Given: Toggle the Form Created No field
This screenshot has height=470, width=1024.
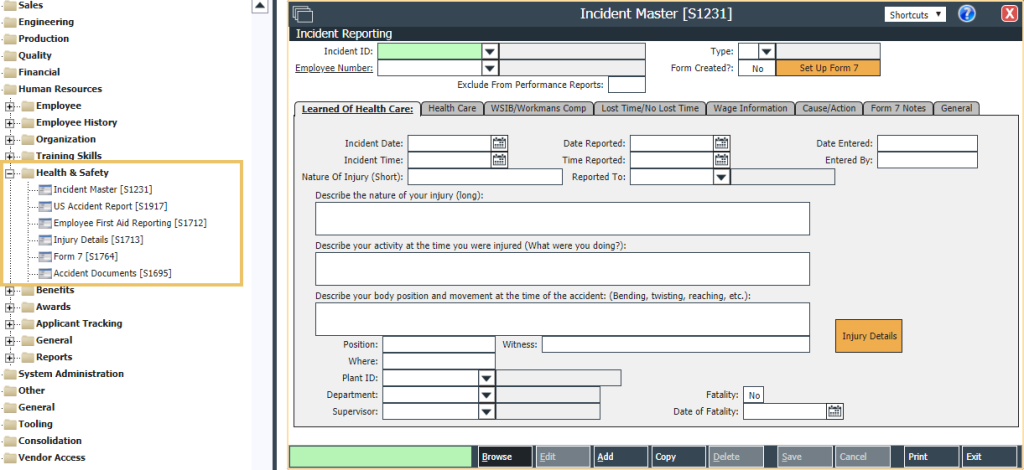Looking at the screenshot, I should (757, 68).
